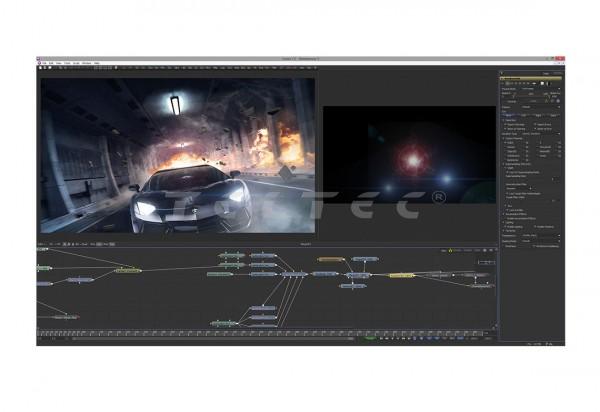Click the green Render button
This screenshot has height=412, width=600.
click(370, 338)
